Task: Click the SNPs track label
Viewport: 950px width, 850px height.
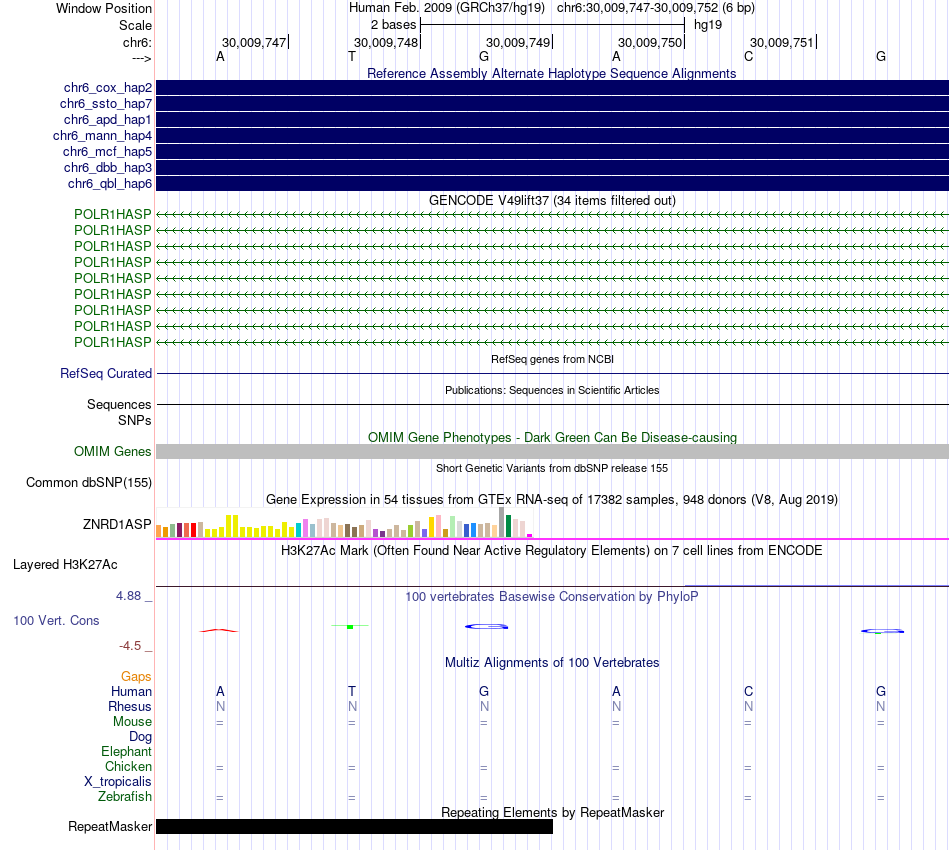Action: click(x=135, y=420)
